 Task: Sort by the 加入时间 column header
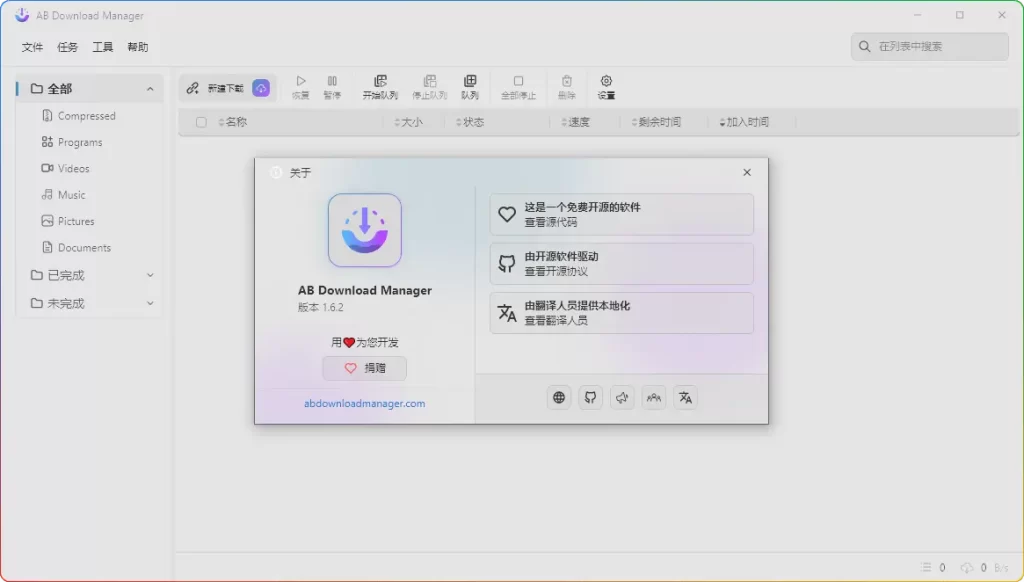[x=744, y=122]
